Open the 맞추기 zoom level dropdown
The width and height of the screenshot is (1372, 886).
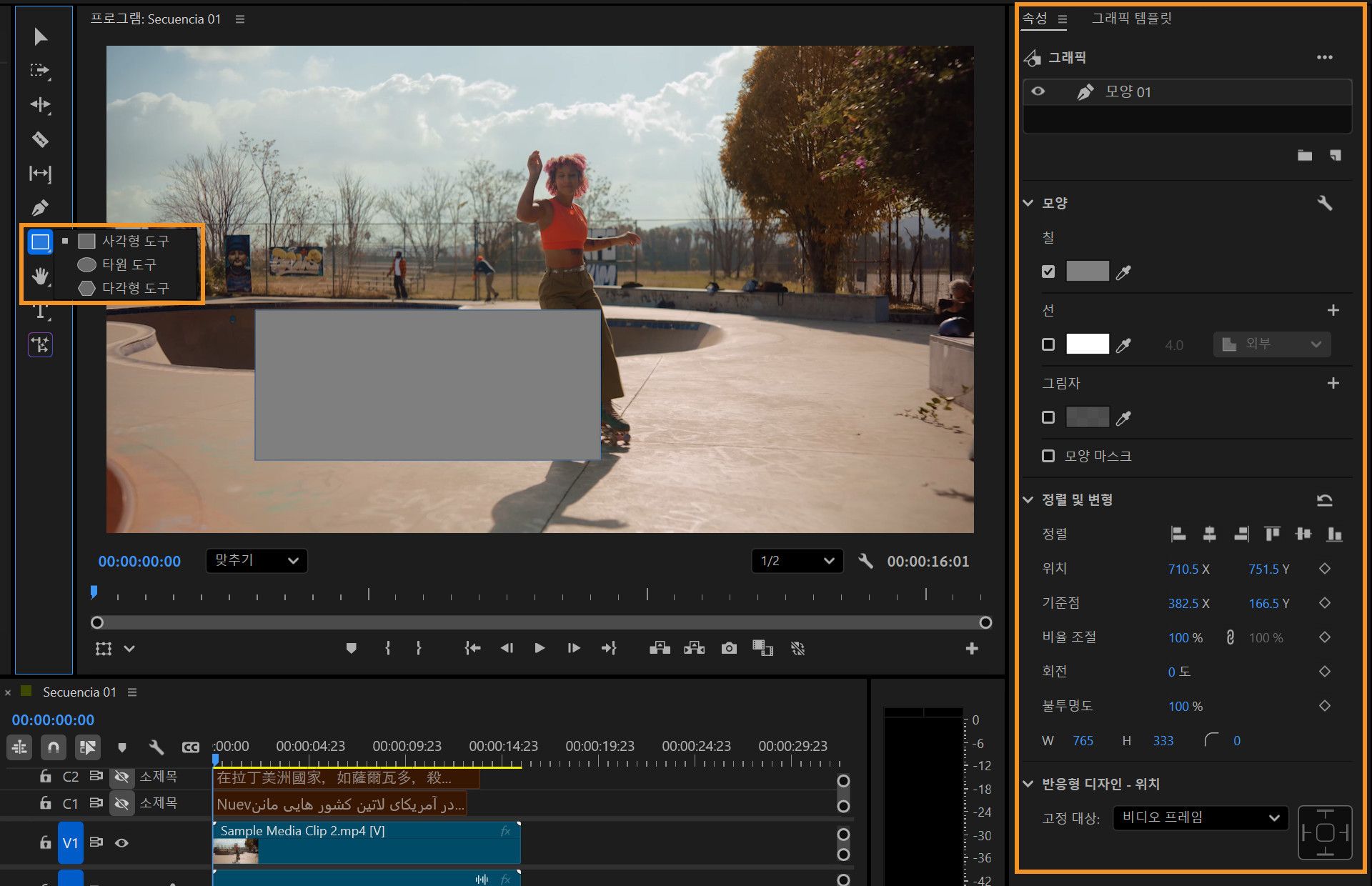pyautogui.click(x=257, y=561)
